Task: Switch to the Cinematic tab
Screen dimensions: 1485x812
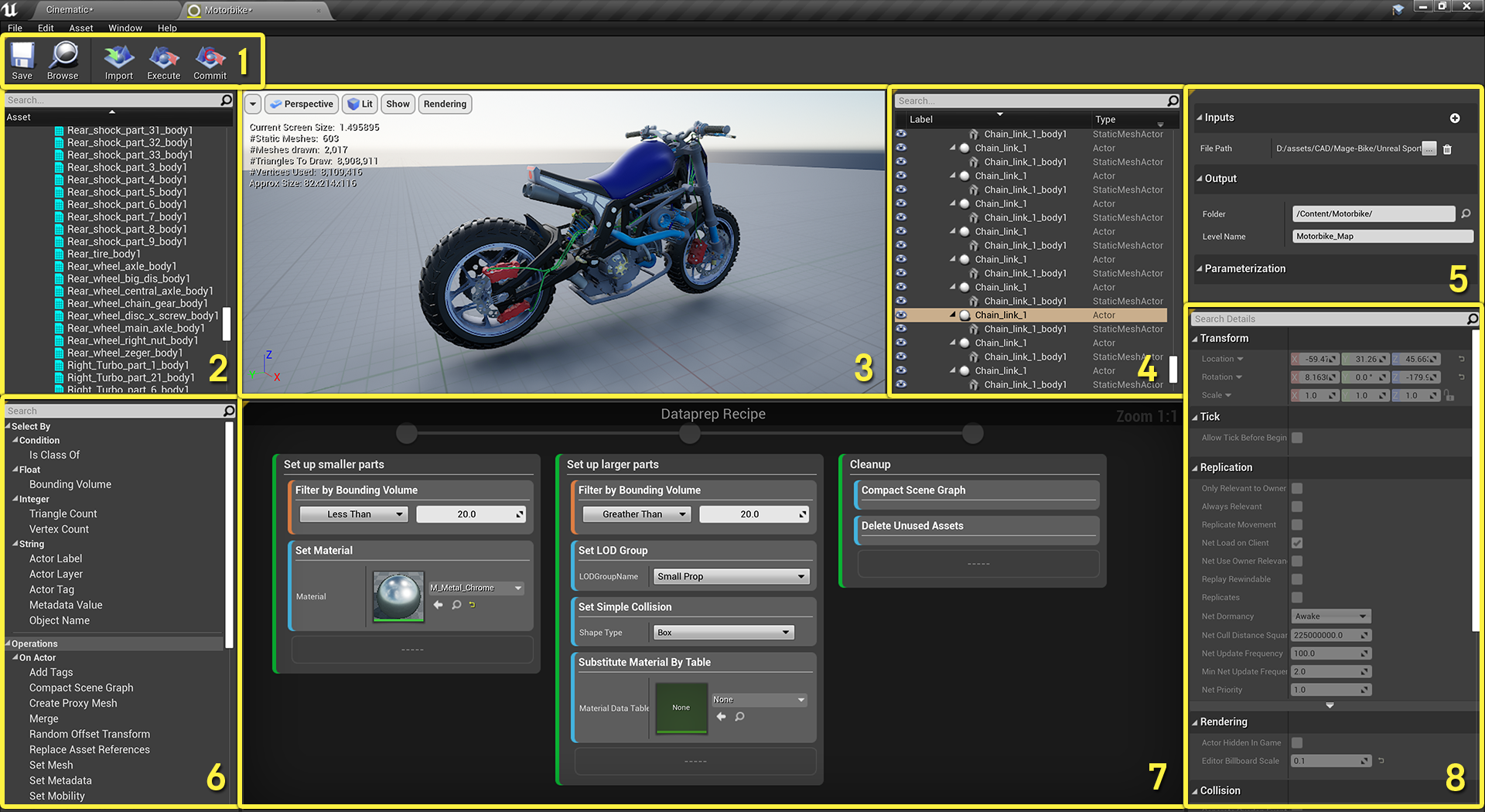Action: 70,10
